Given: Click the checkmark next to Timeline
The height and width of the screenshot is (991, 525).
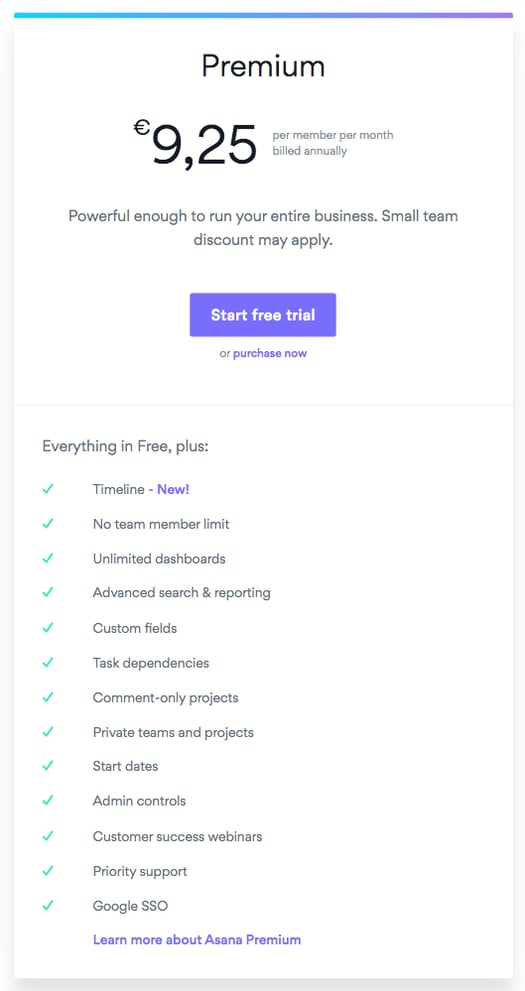Looking at the screenshot, I should (48, 489).
